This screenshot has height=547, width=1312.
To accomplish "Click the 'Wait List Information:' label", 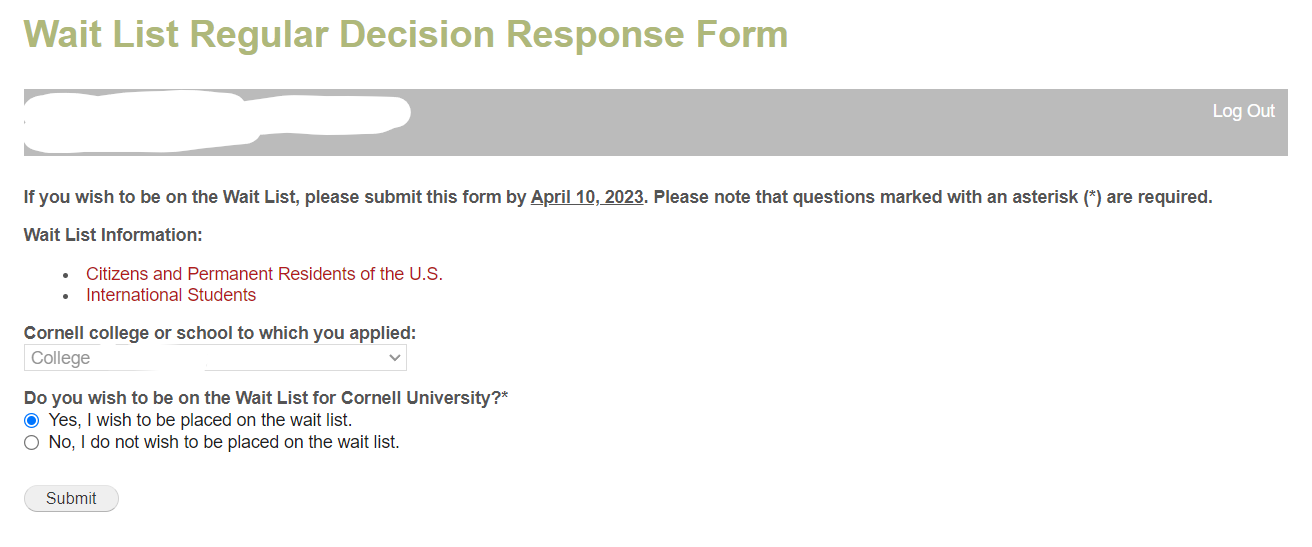I will click(x=113, y=235).
